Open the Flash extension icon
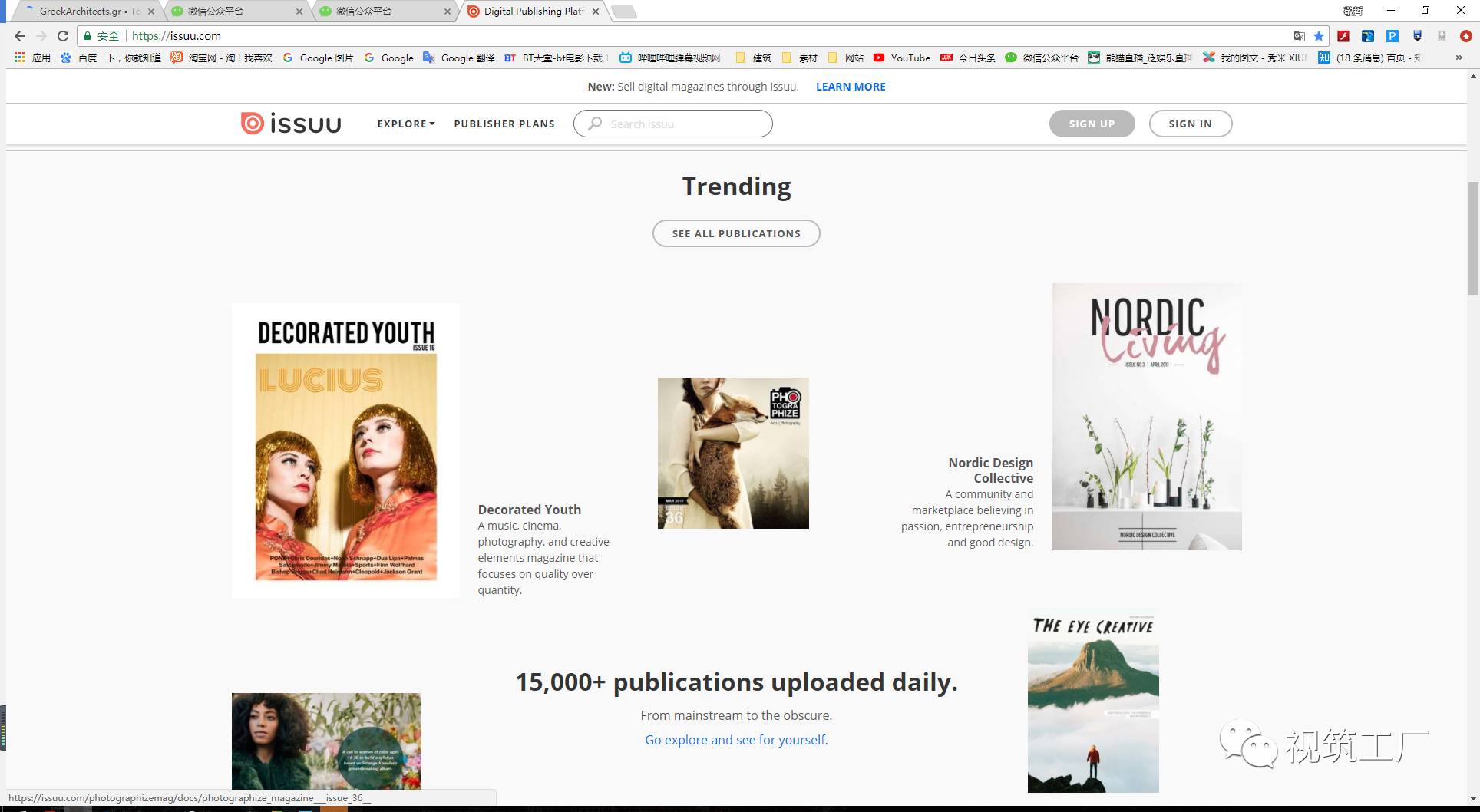This screenshot has width=1480, height=812. click(1343, 36)
